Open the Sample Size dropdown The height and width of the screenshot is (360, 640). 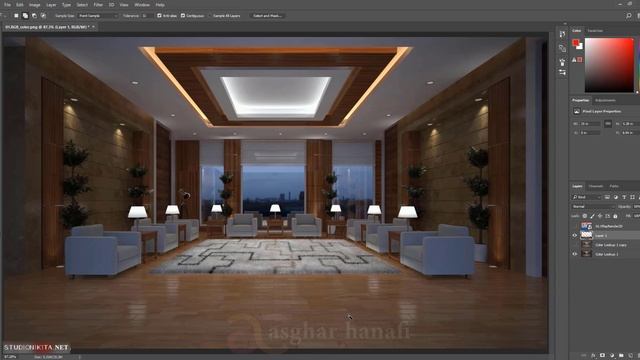click(x=98, y=16)
